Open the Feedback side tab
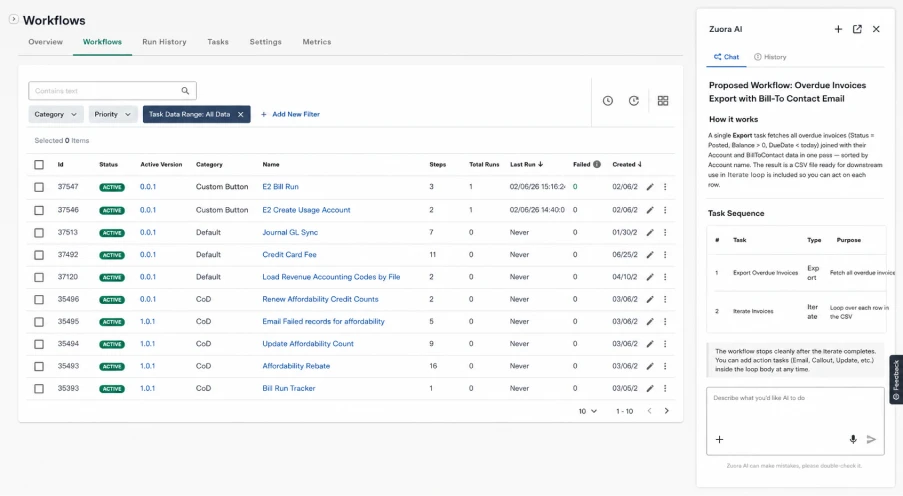This screenshot has height=496, width=903. point(896,380)
